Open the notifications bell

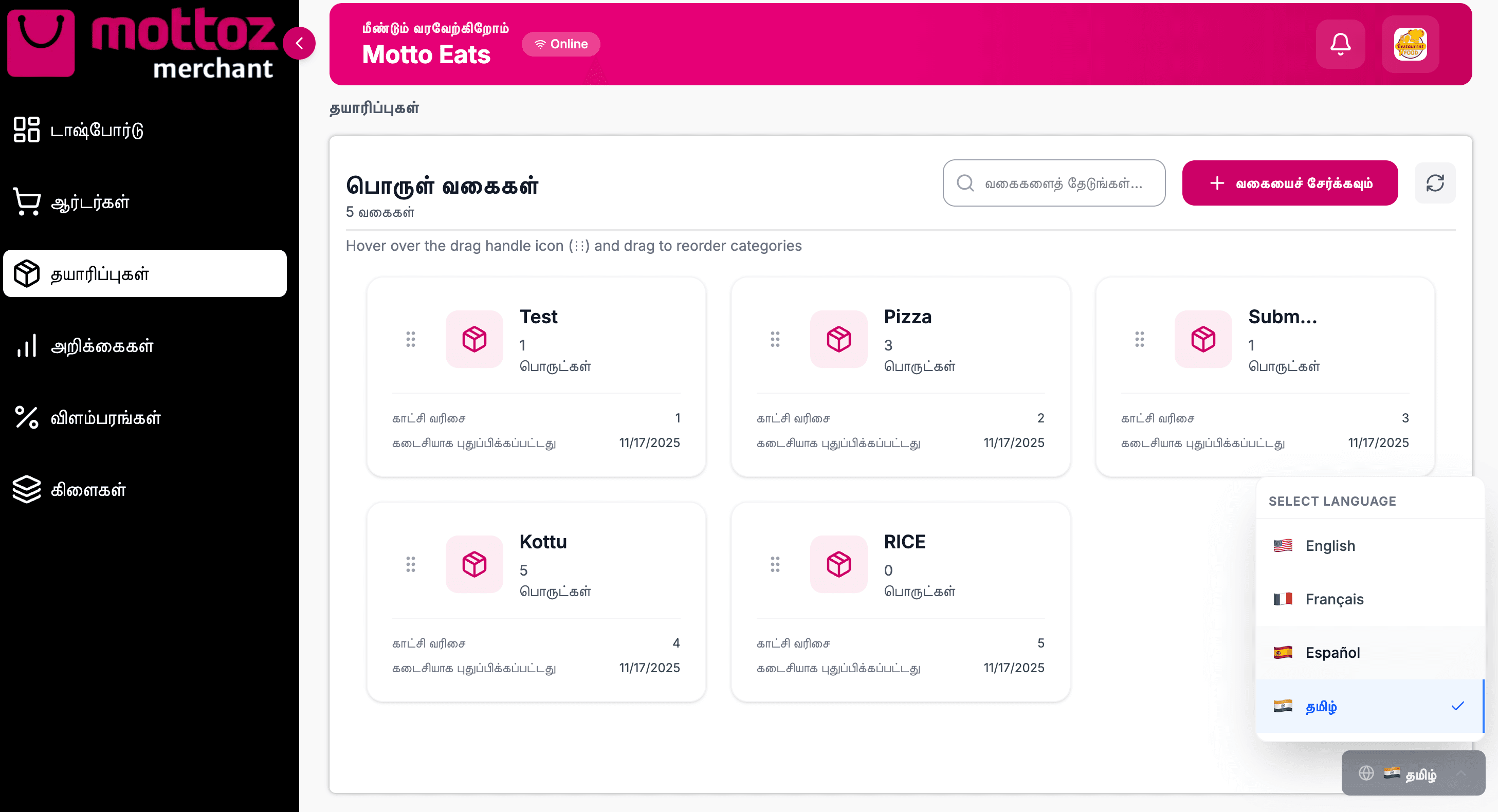coord(1340,44)
